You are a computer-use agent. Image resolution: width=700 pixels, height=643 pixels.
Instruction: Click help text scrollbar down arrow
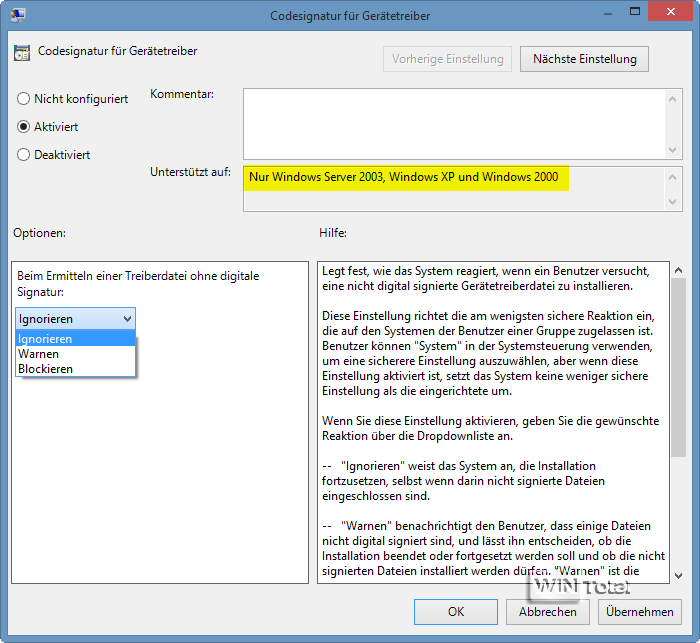[x=678, y=576]
